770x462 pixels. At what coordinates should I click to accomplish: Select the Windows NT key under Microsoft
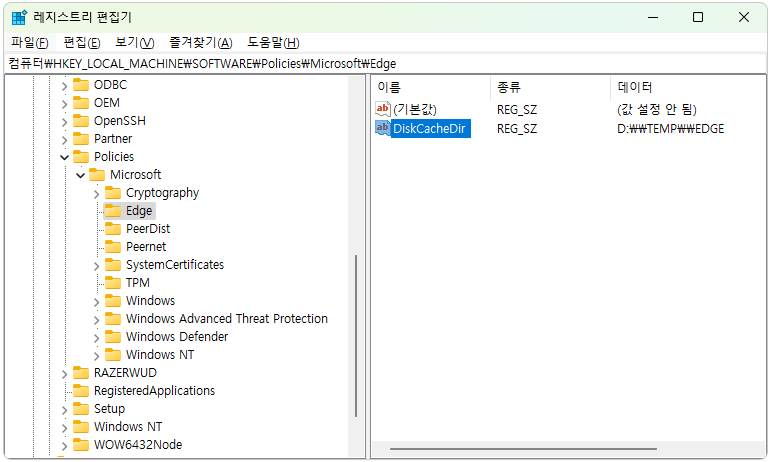[x=160, y=354]
